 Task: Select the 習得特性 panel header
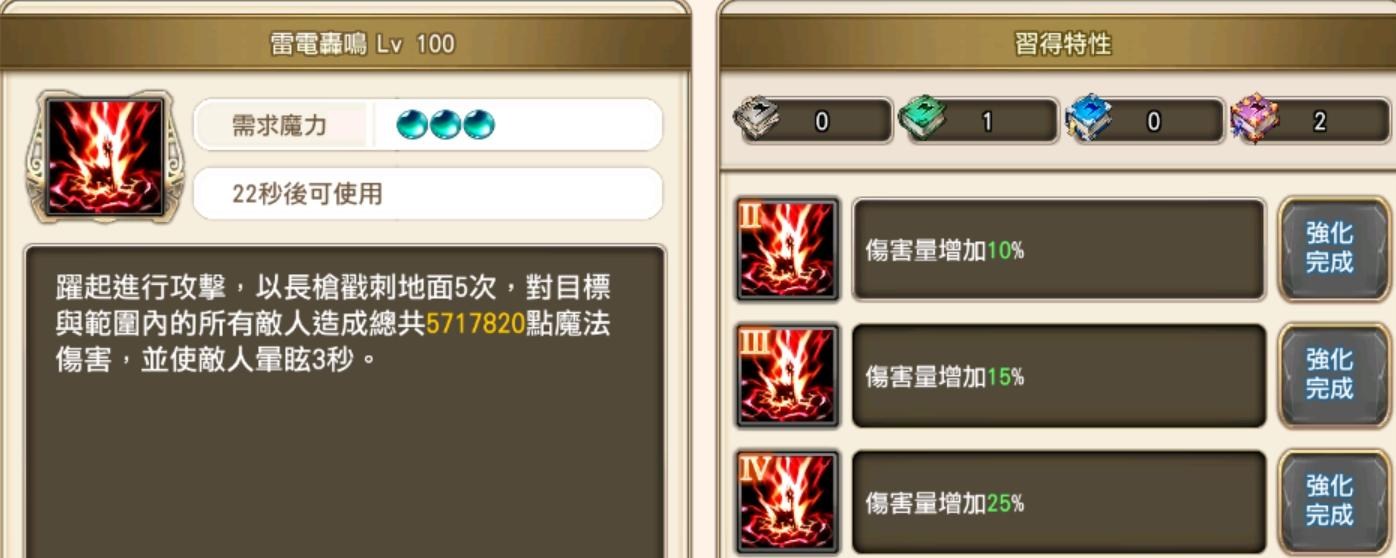coord(1062,44)
